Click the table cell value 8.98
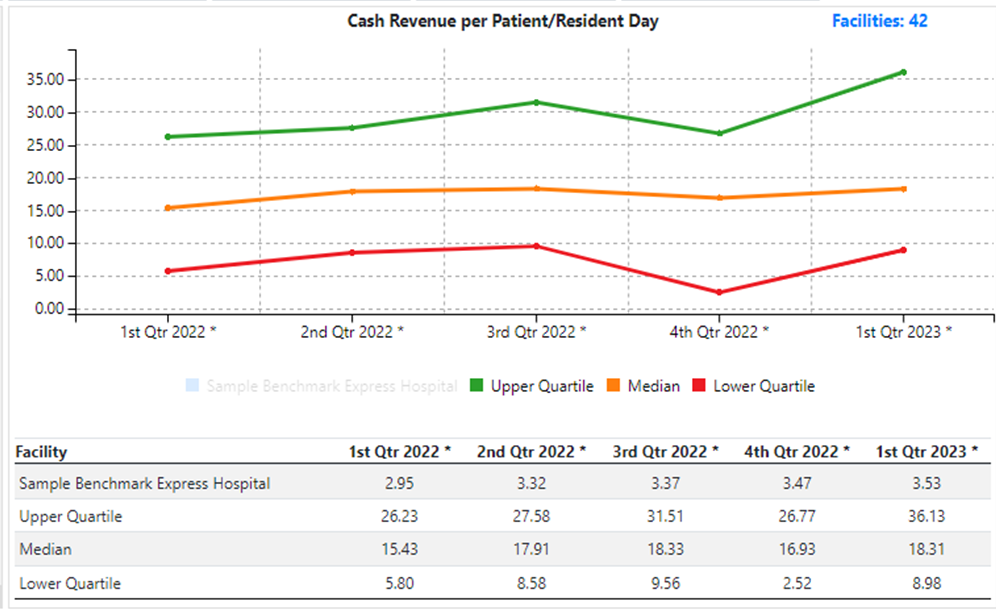Viewport: 996px width, 613px height. point(927,583)
